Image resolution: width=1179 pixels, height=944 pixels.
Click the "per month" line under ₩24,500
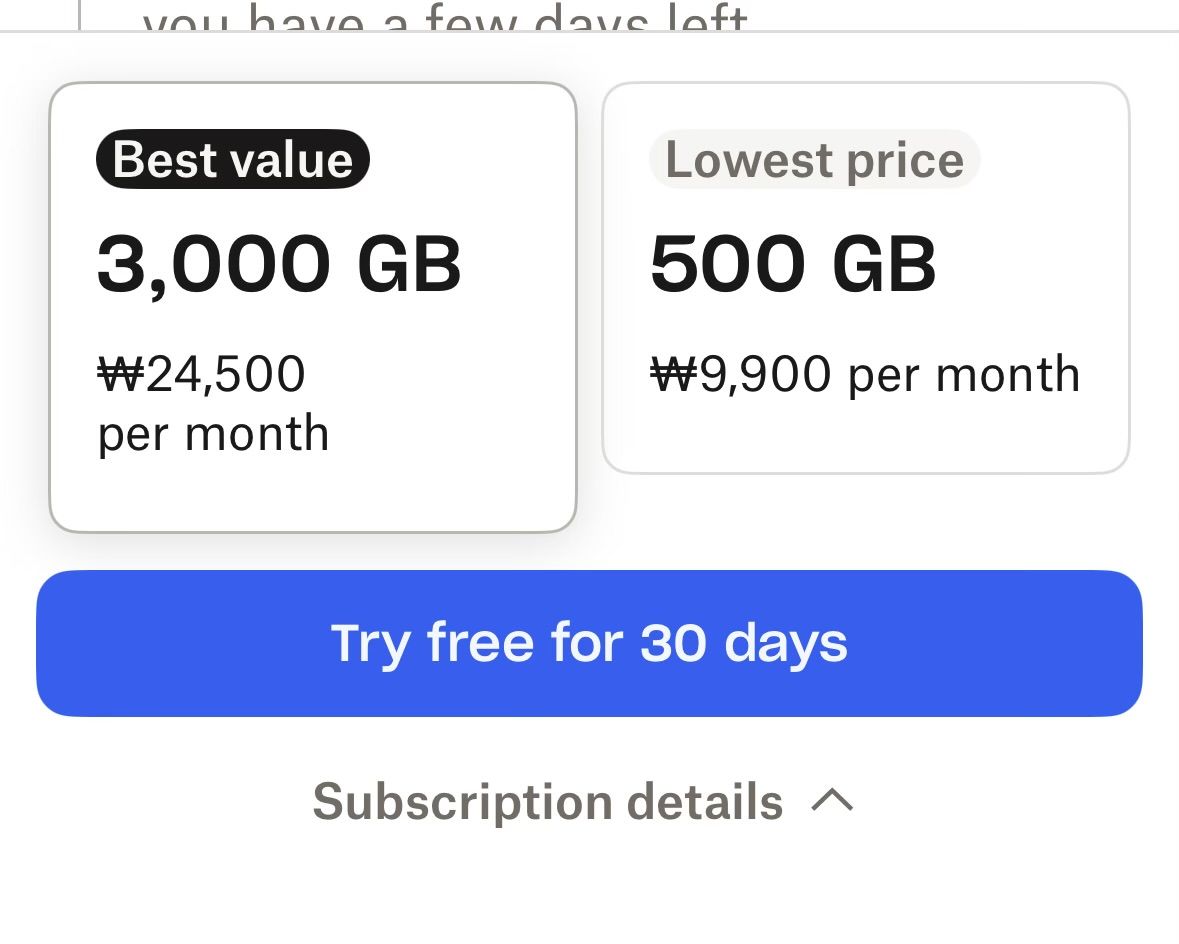point(213,433)
